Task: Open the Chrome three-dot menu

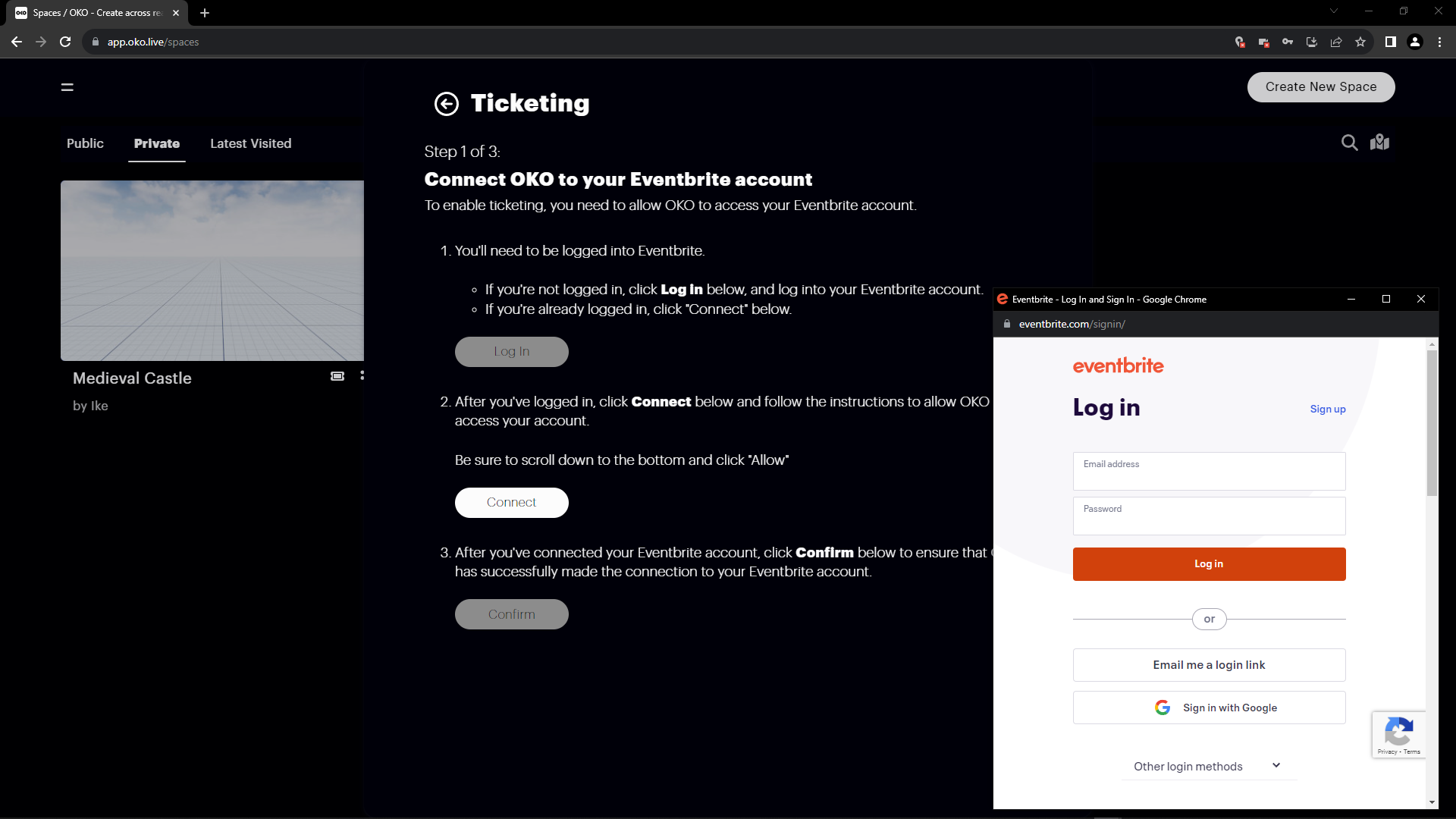Action: pyautogui.click(x=1440, y=42)
